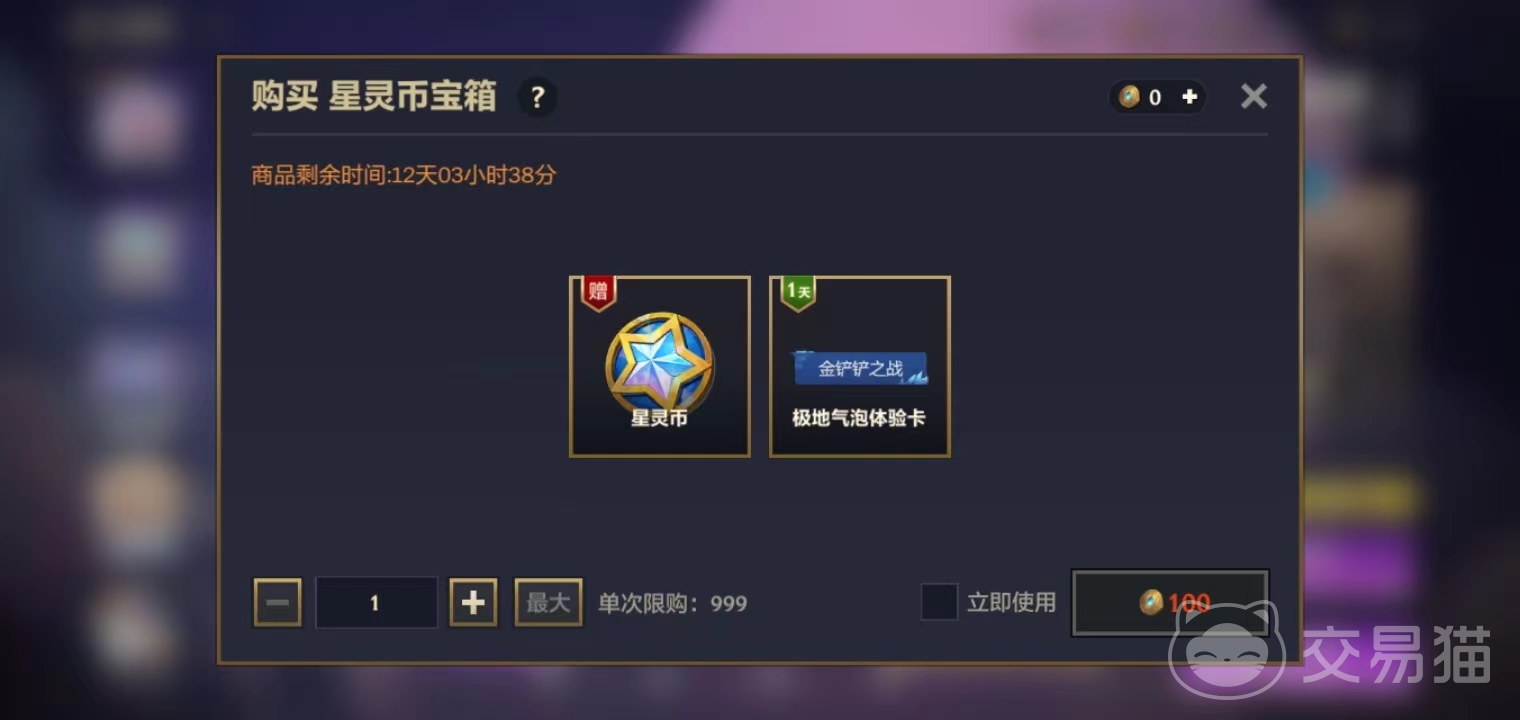Tap the plus icon to add currency
Screen dimensions: 1520x720
coord(1189,97)
